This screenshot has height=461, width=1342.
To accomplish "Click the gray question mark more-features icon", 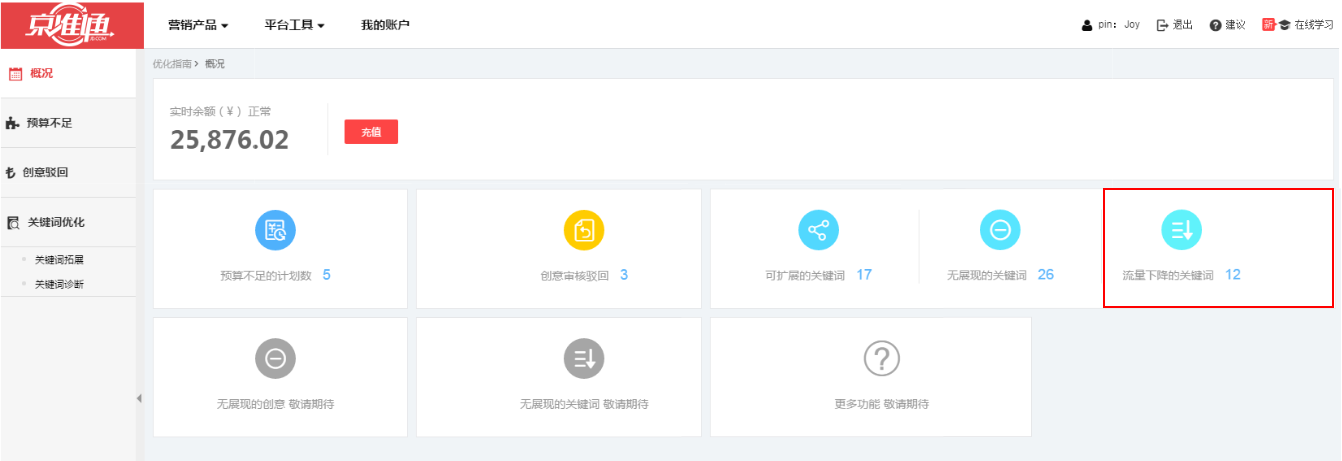I will click(881, 358).
